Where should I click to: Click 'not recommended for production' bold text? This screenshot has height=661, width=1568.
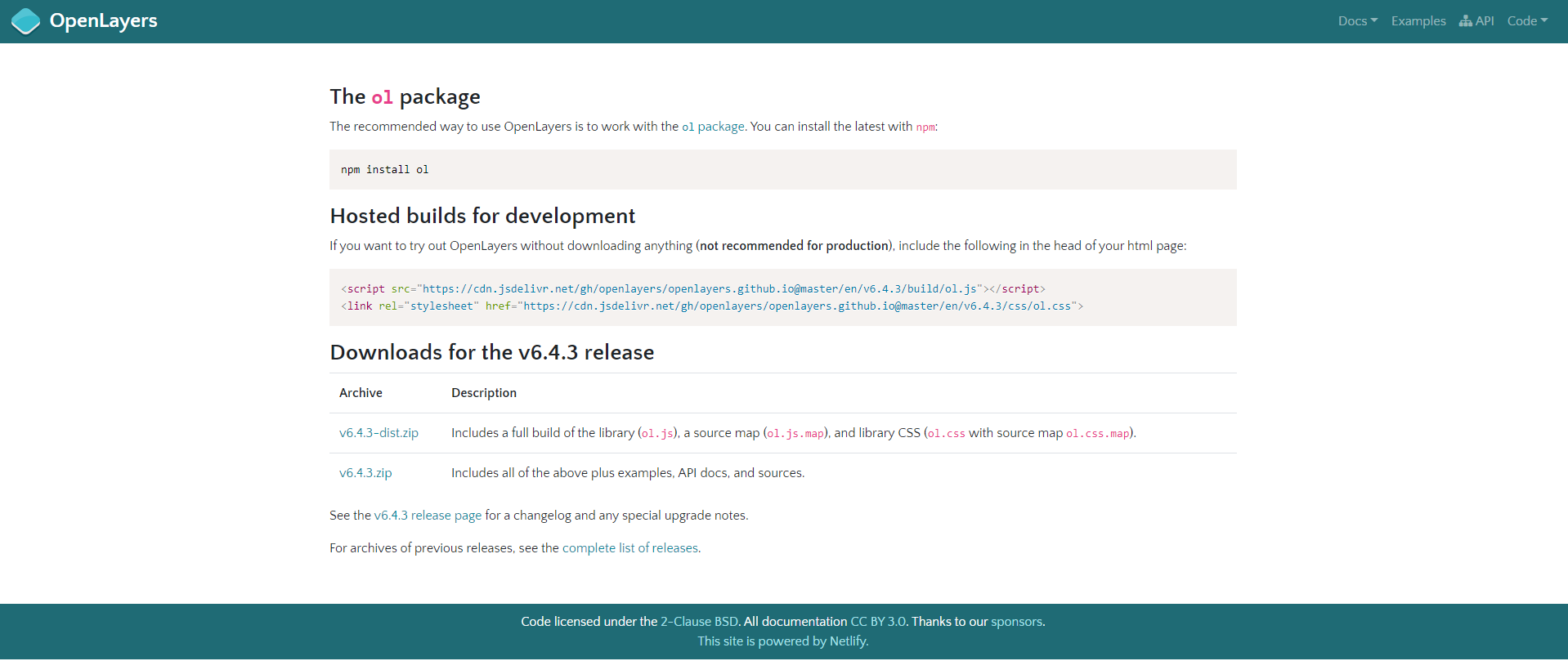coord(795,246)
